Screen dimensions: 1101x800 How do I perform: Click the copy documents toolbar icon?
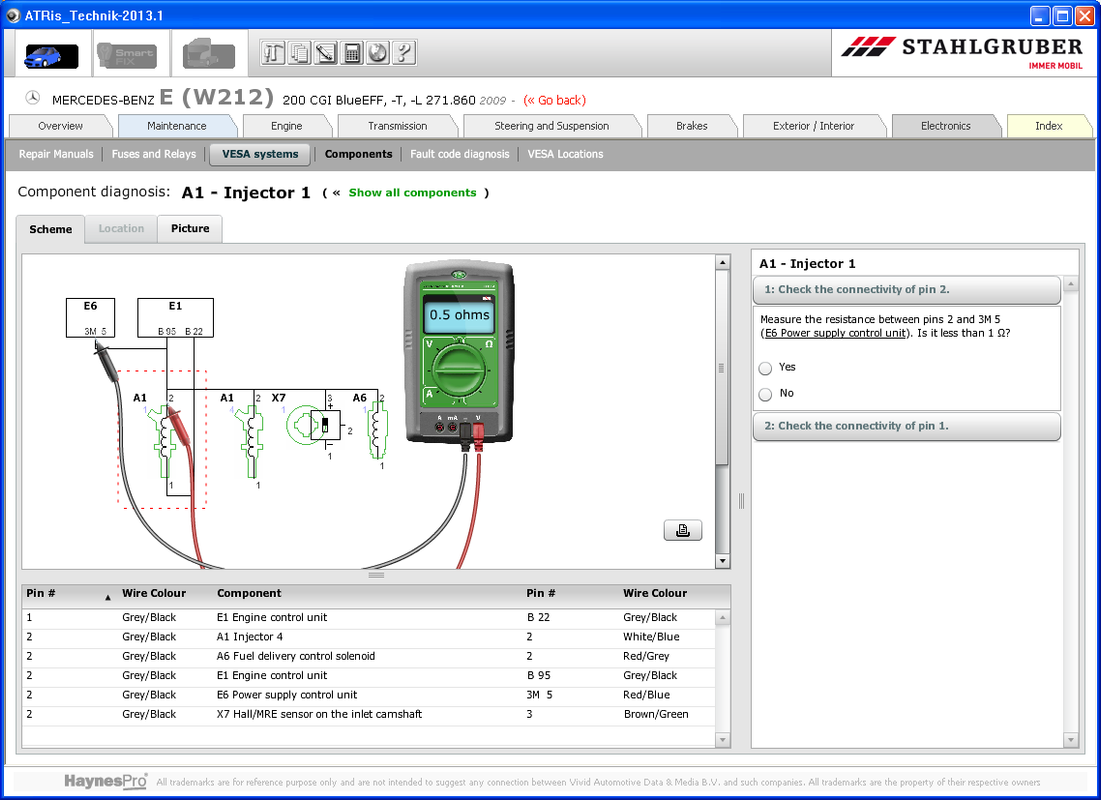click(x=299, y=53)
